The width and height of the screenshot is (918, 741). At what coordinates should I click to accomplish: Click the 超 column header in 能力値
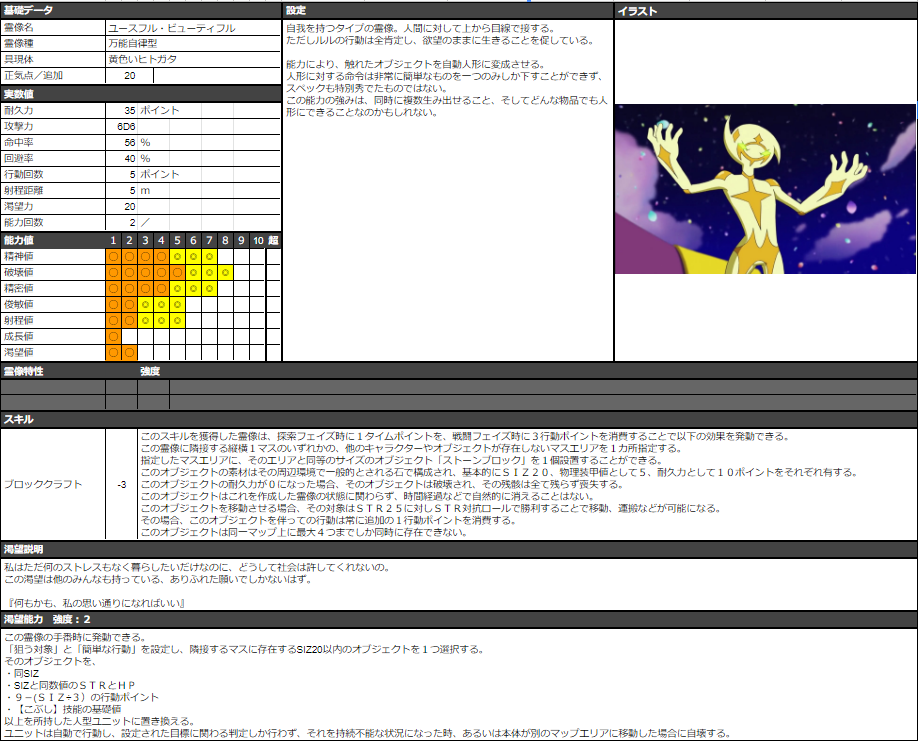pos(273,240)
